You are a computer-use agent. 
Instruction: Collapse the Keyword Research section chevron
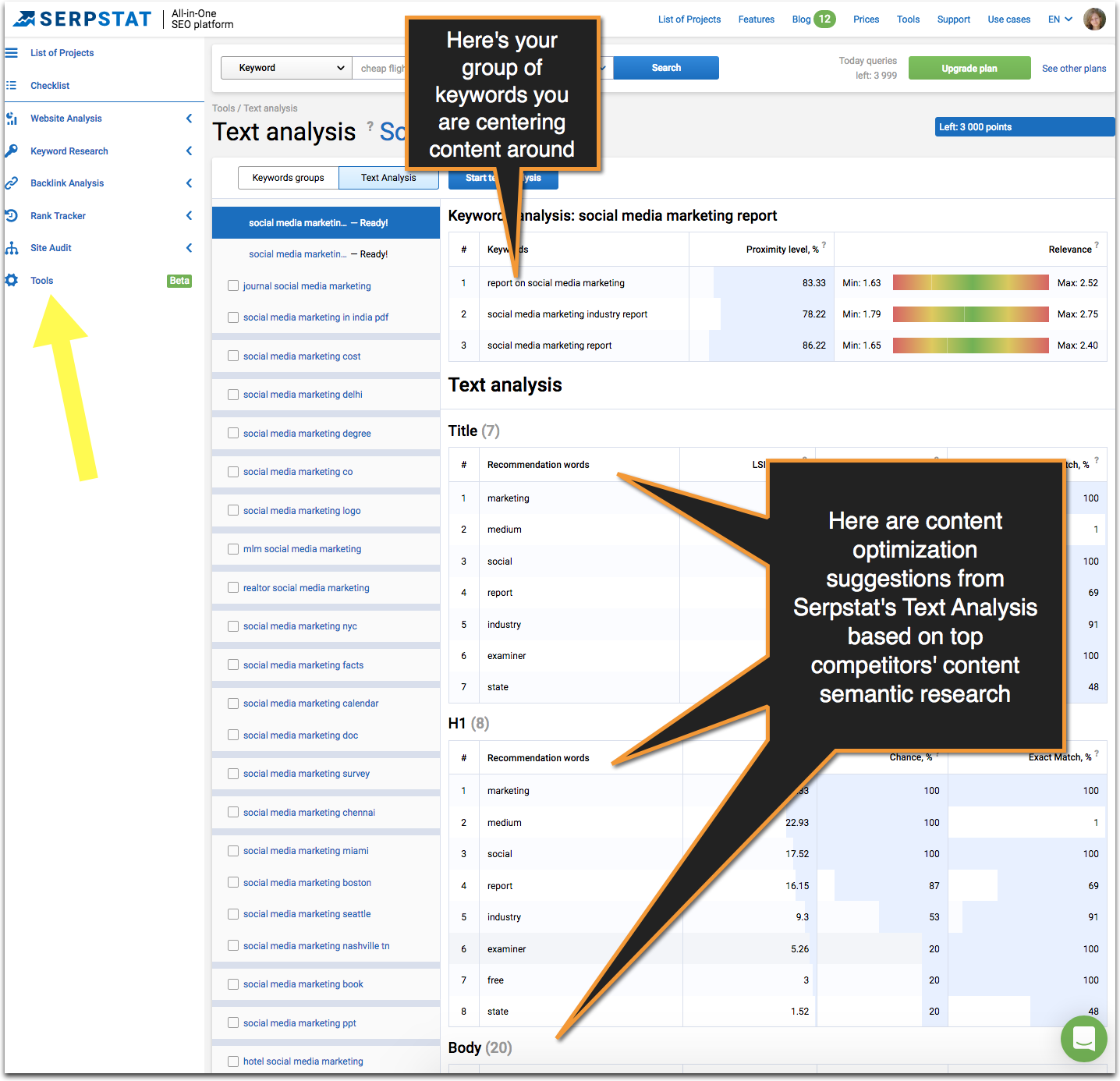coord(189,151)
